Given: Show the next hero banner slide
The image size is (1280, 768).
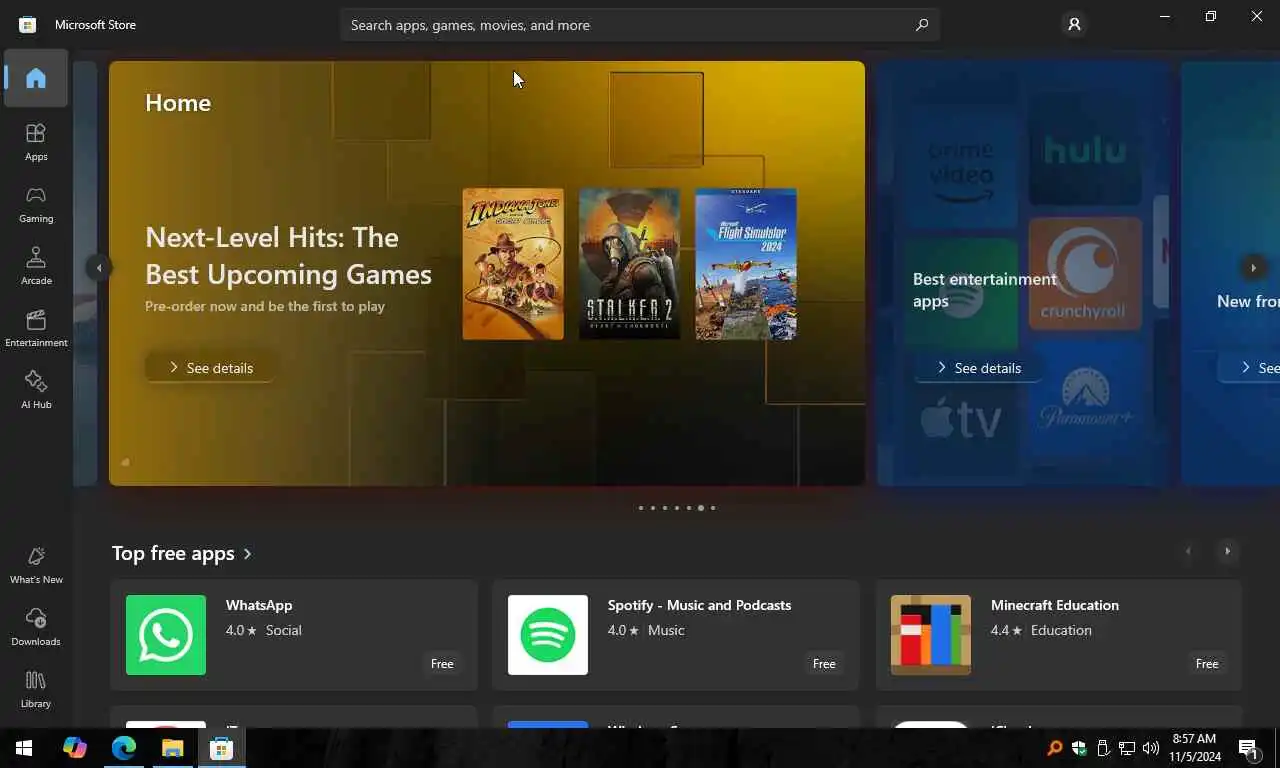Looking at the screenshot, I should (x=1253, y=267).
